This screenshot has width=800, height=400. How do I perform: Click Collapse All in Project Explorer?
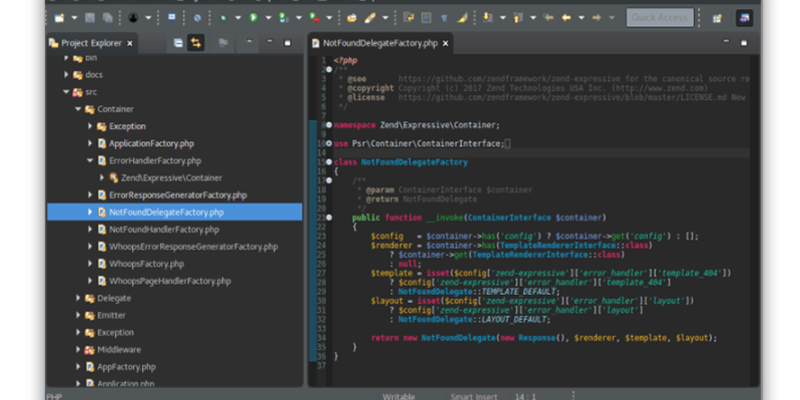177,43
